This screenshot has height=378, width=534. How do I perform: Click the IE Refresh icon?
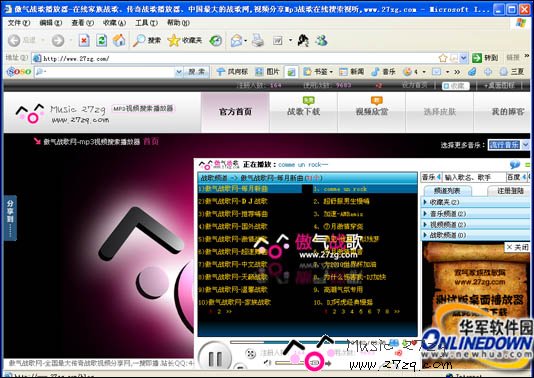101,41
